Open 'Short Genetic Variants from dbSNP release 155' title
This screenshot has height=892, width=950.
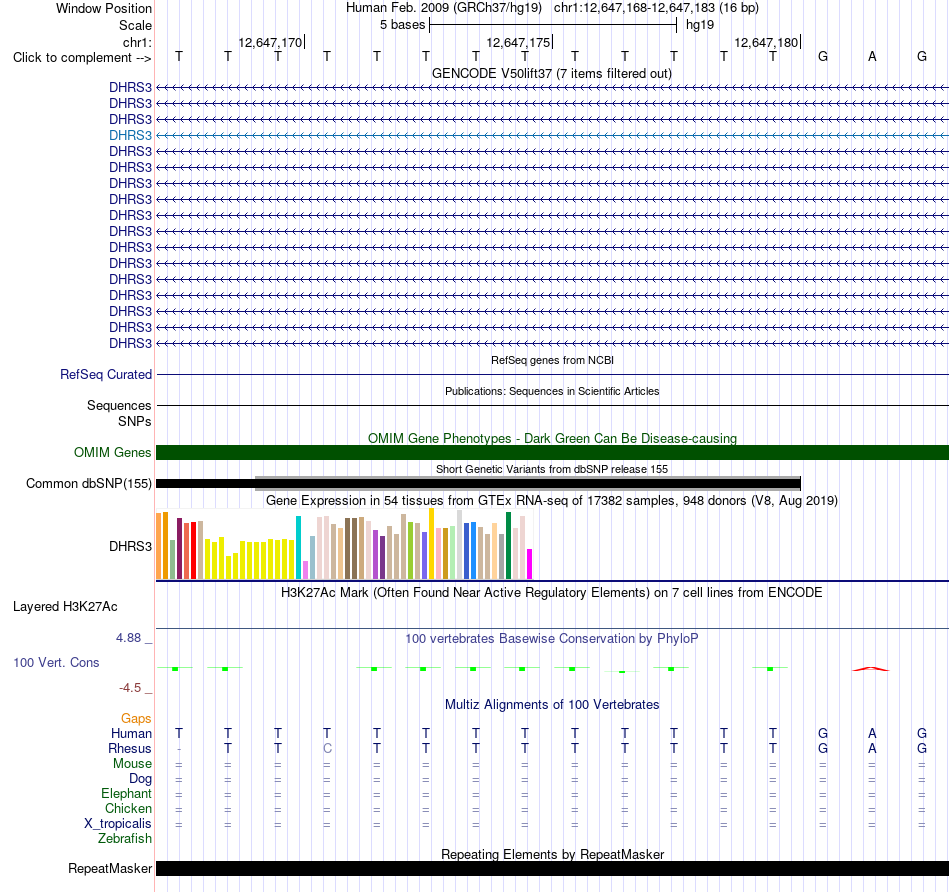pyautogui.click(x=552, y=469)
